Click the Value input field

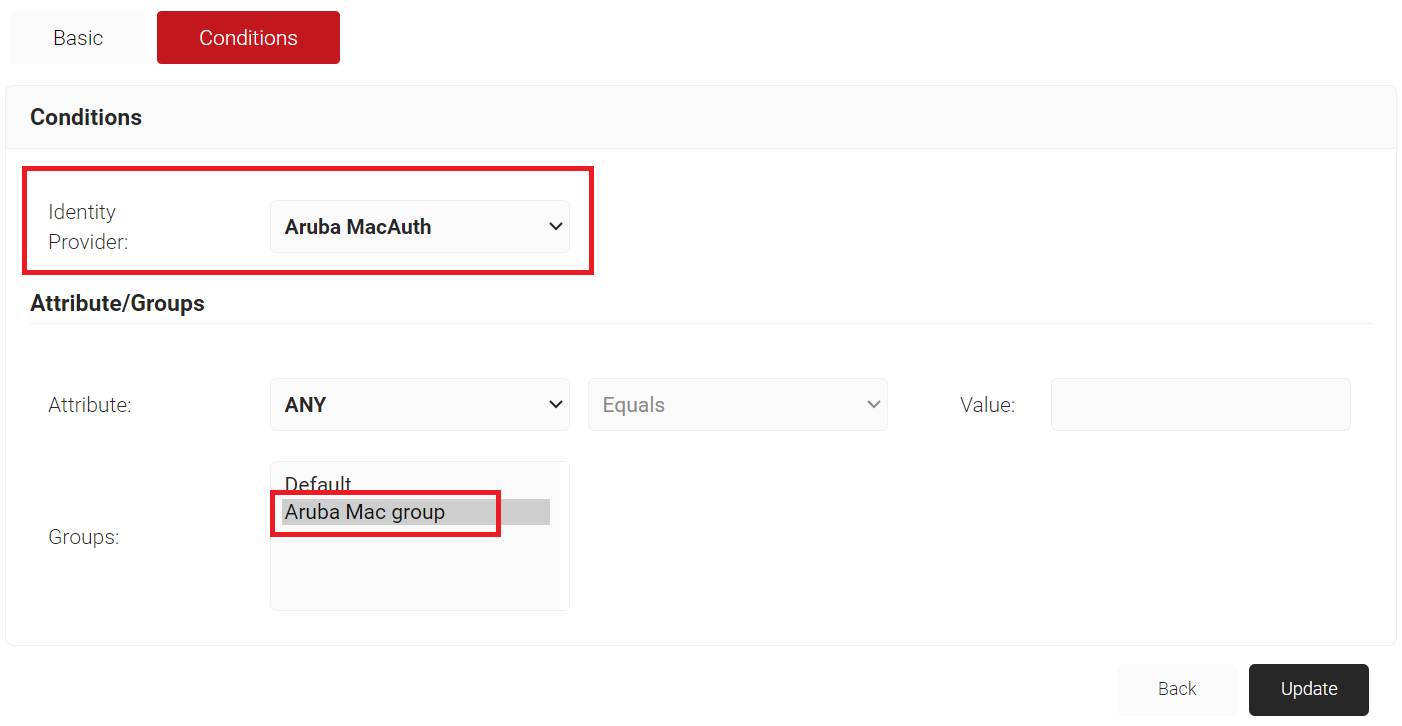pos(1201,405)
